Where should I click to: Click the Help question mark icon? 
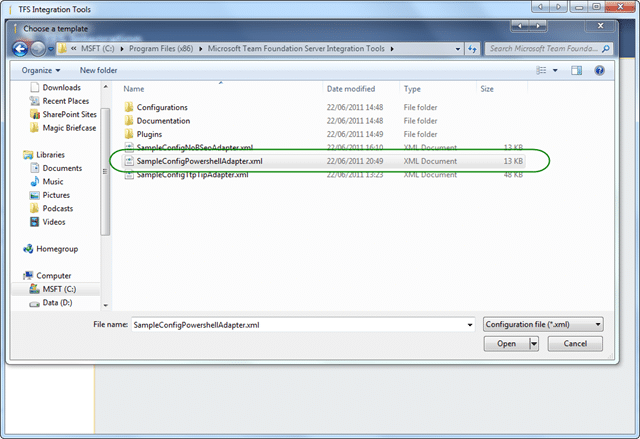[x=599, y=71]
